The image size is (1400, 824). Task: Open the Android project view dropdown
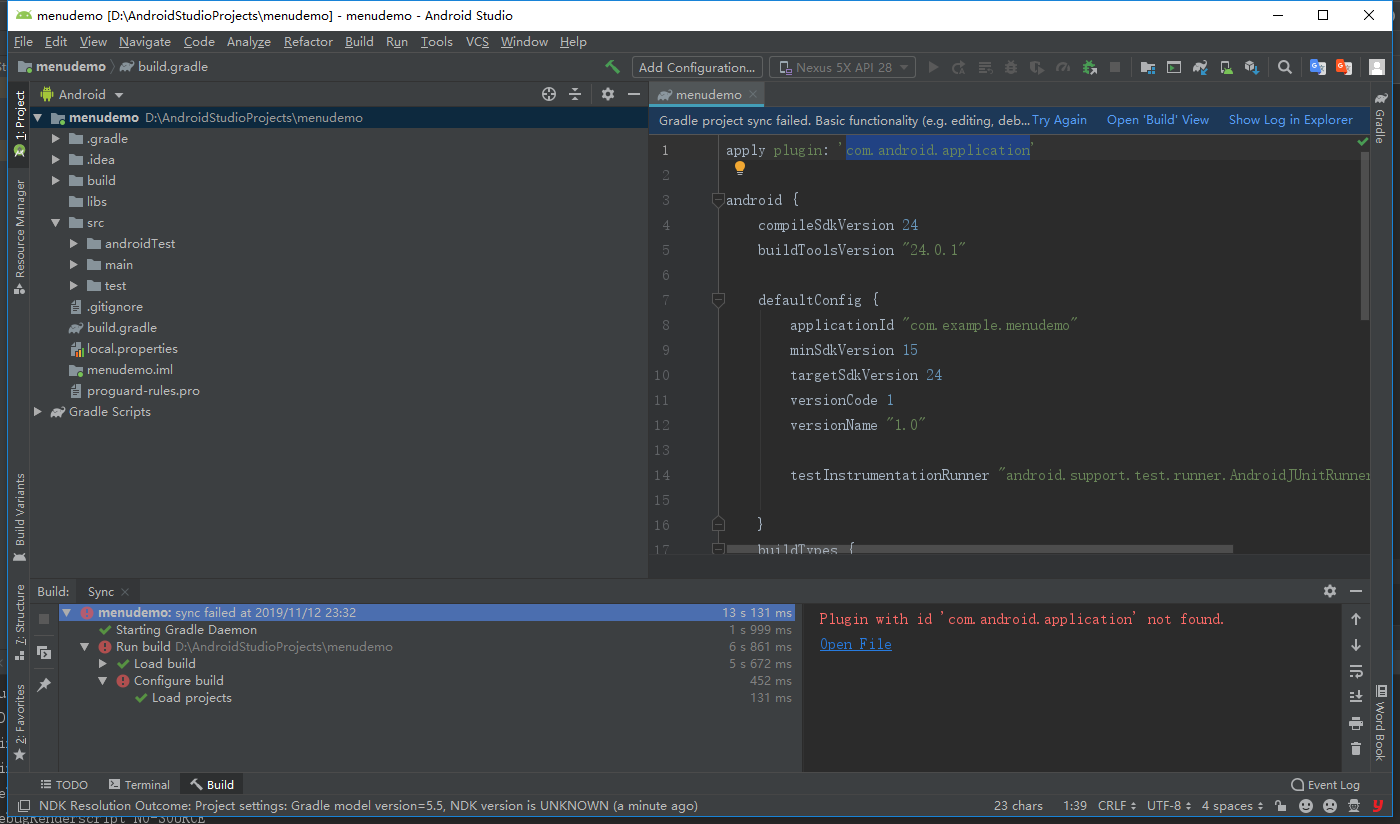[82, 94]
